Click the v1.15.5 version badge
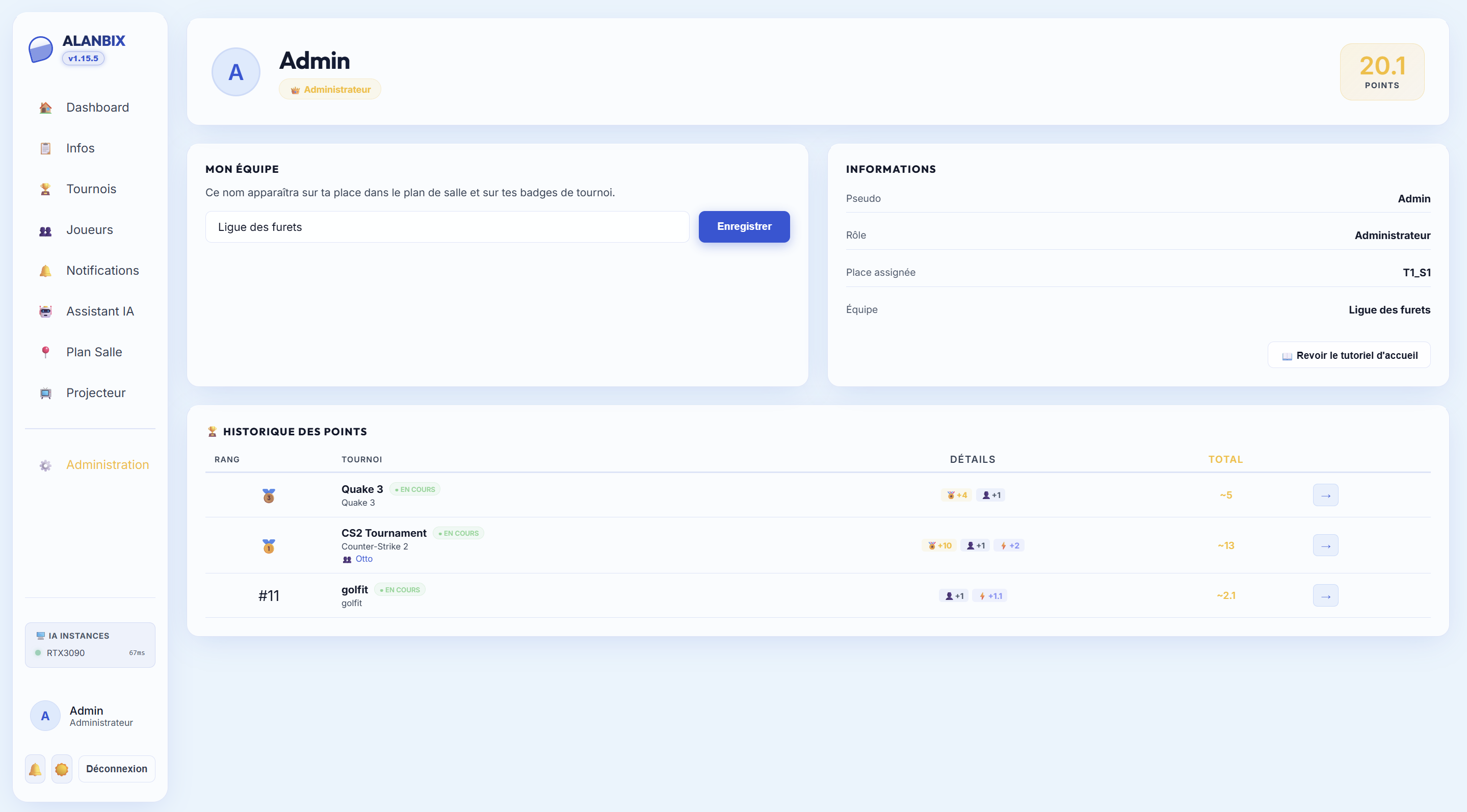 tap(83, 58)
